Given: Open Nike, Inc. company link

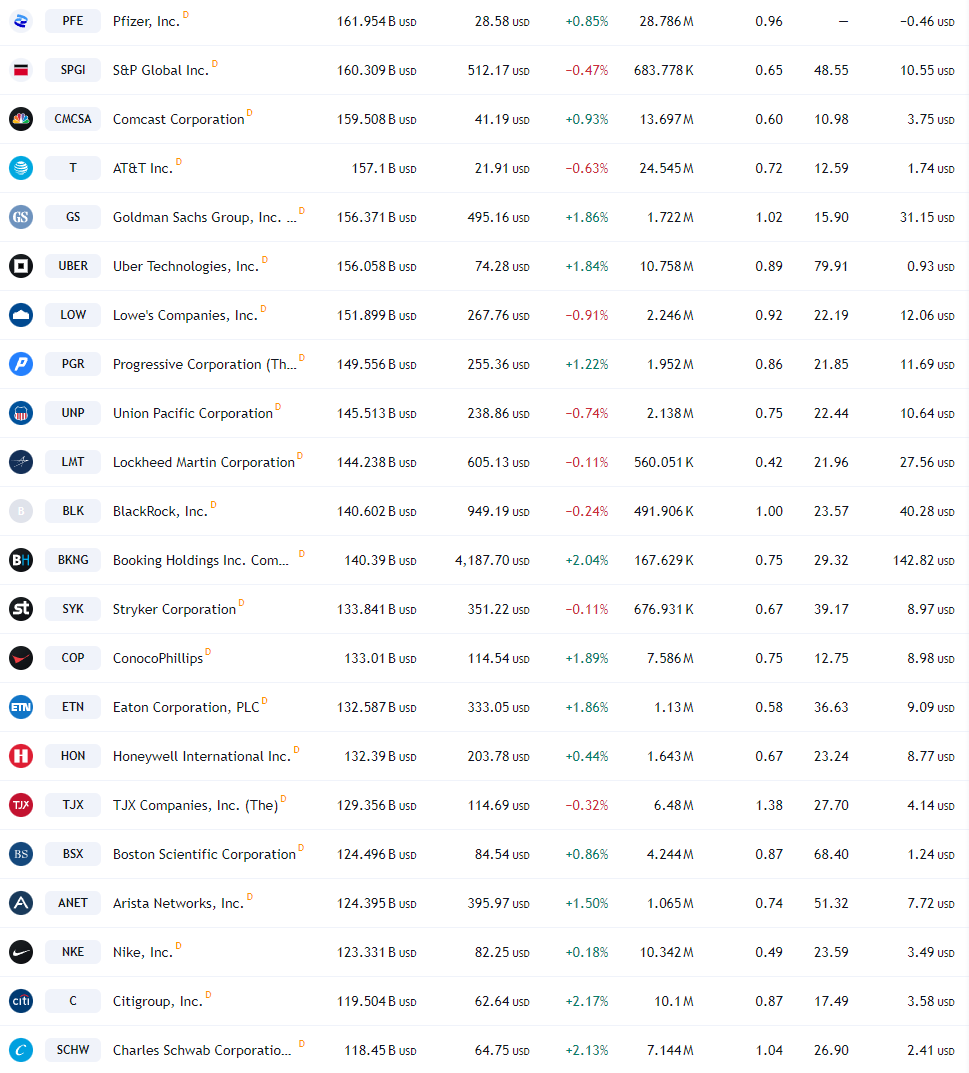Looking at the screenshot, I should [143, 953].
